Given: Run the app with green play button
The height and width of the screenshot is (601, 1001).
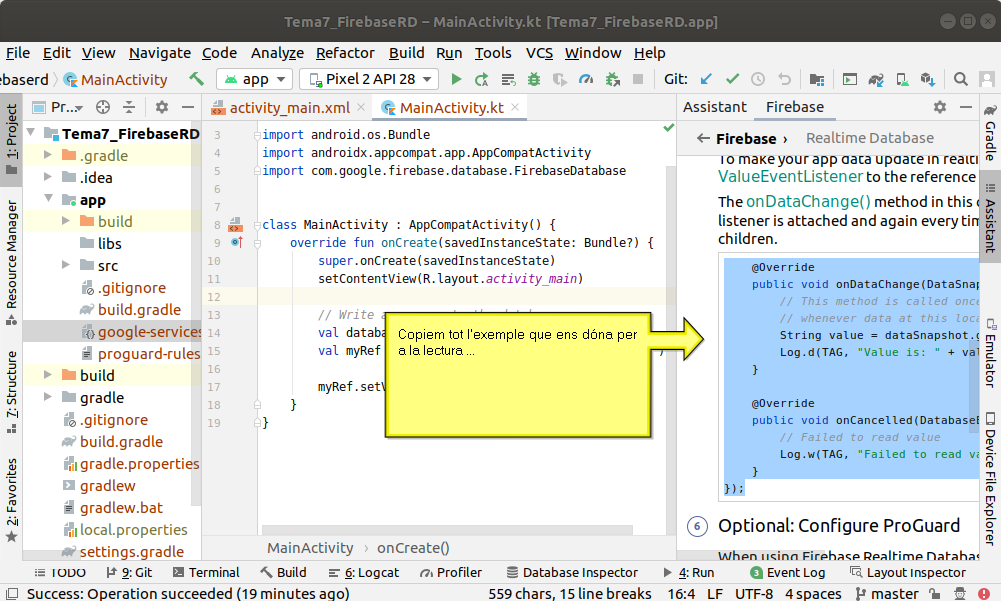Looking at the screenshot, I should 456,79.
